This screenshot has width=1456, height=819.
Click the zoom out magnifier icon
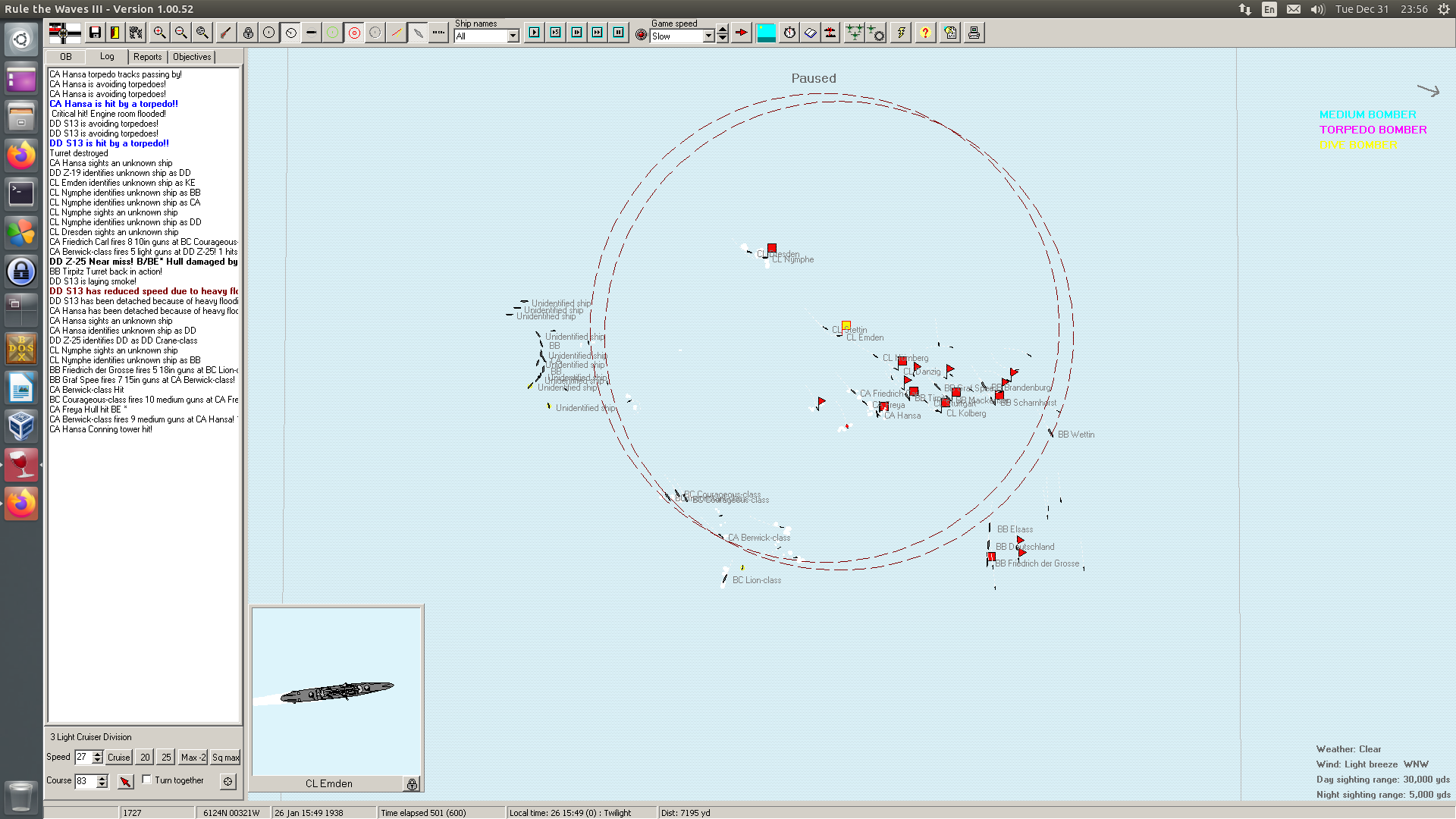tap(180, 33)
